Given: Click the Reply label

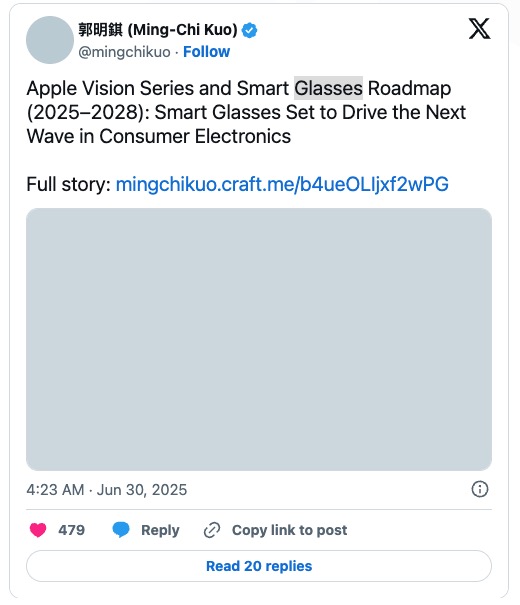Looking at the screenshot, I should click(x=160, y=530).
